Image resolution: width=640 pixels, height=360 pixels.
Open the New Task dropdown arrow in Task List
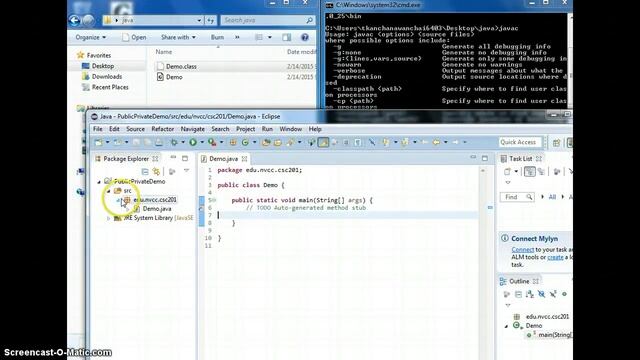(516, 171)
